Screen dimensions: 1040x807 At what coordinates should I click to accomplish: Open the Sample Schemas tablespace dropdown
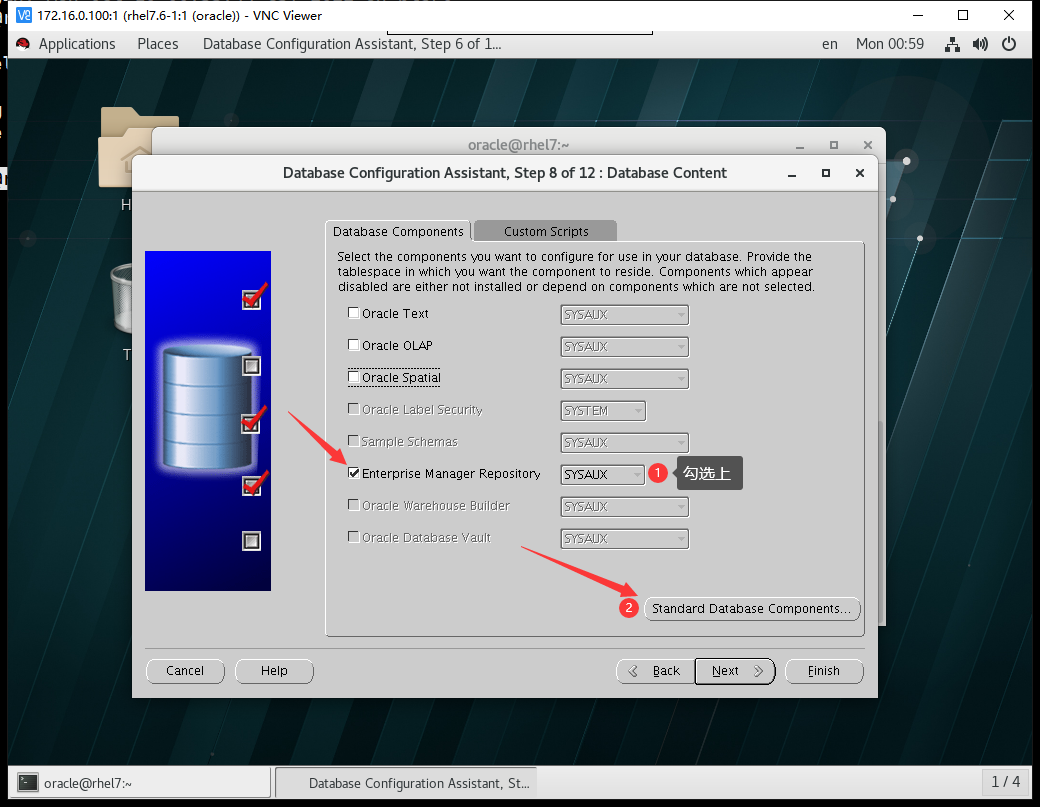click(x=624, y=442)
